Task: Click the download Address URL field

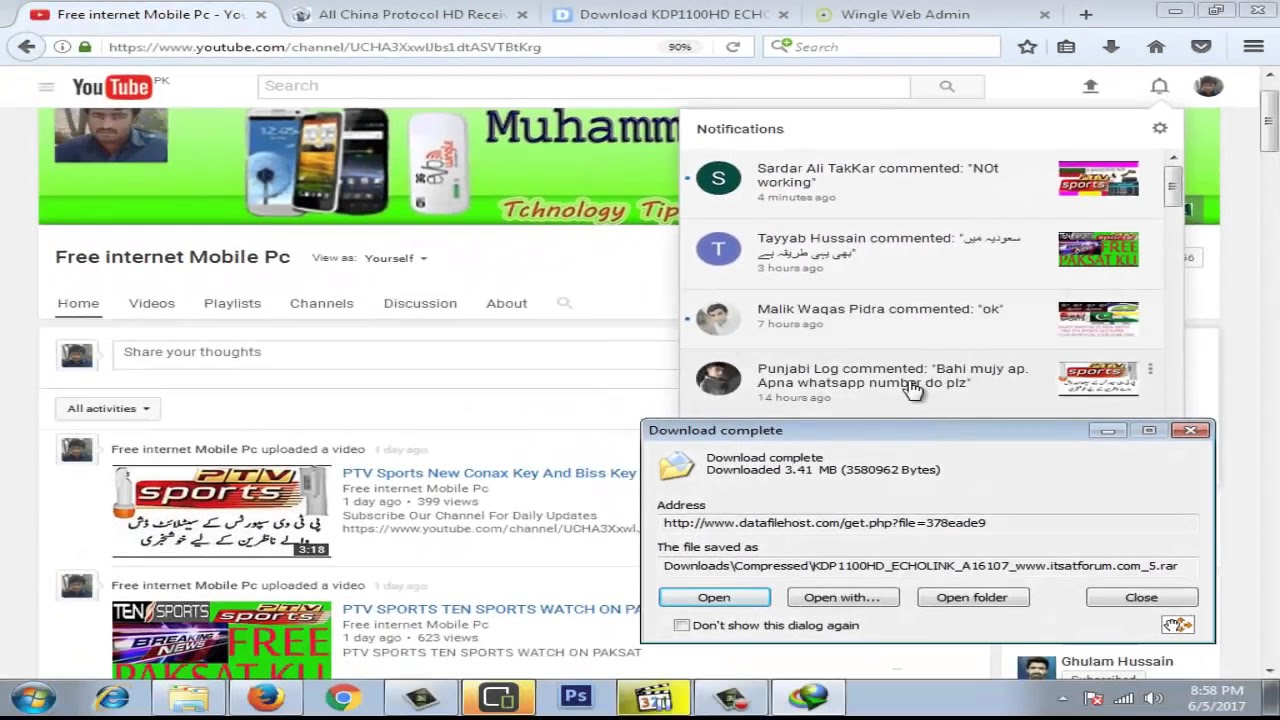Action: pyautogui.click(x=928, y=523)
